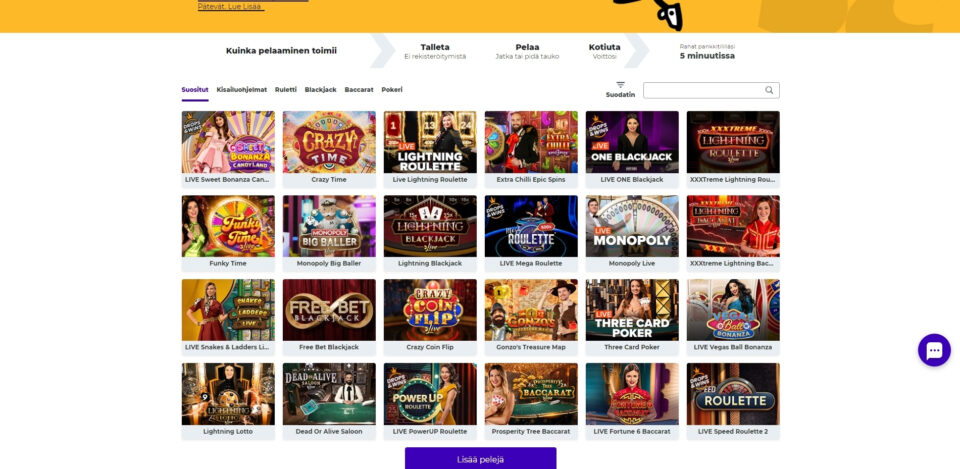This screenshot has width=960, height=469.
Task: Open the live chat bubble
Action: (x=934, y=350)
